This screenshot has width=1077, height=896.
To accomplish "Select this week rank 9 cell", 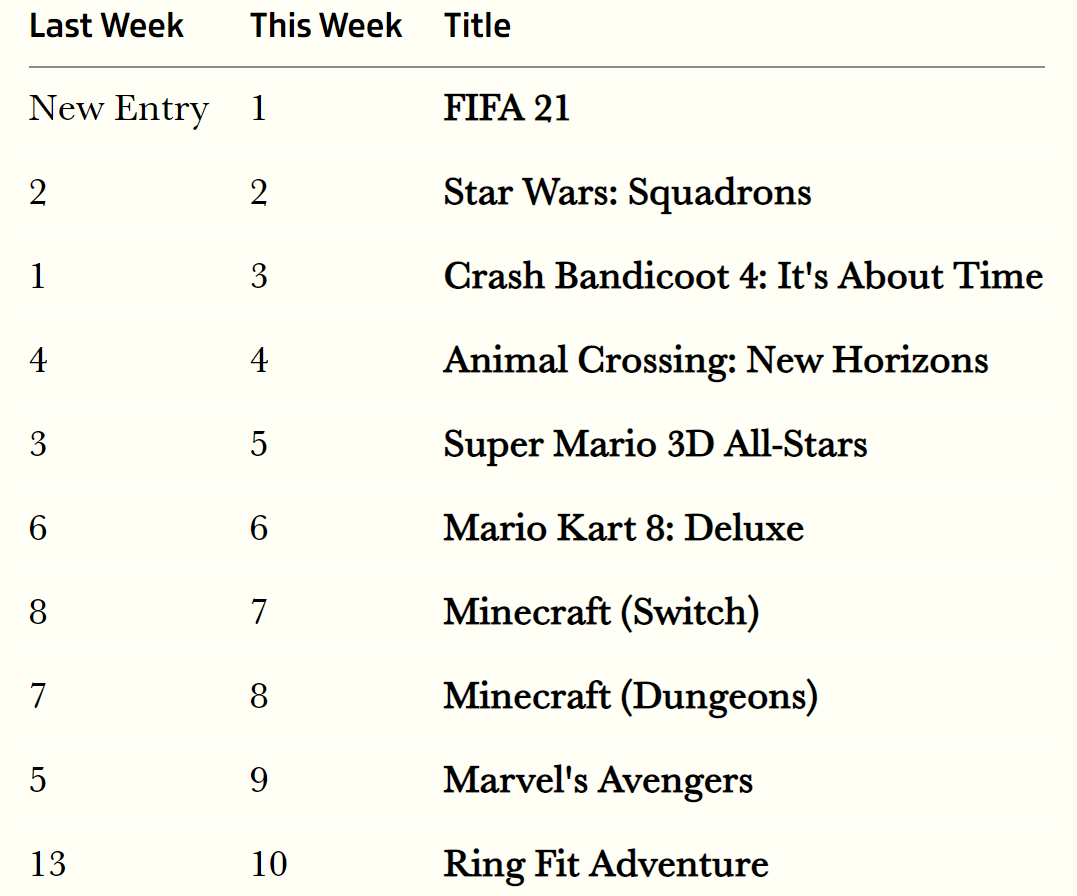I will [x=259, y=781].
